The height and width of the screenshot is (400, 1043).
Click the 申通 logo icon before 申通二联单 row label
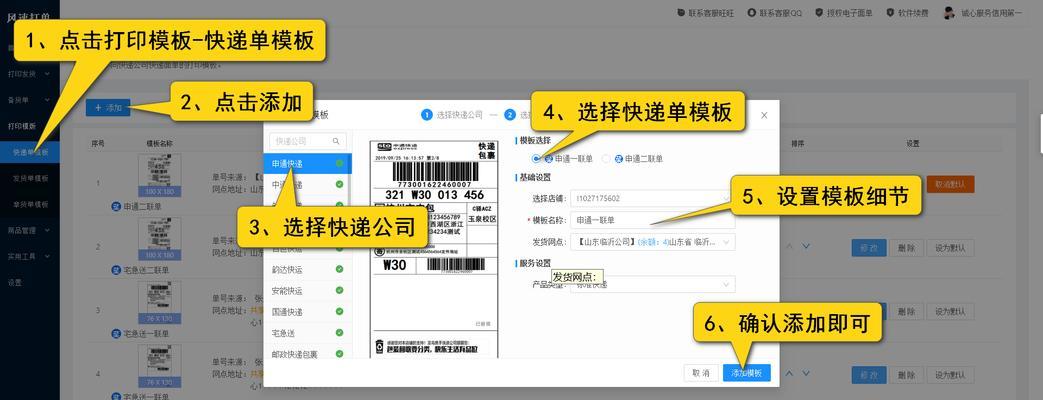(x=116, y=206)
